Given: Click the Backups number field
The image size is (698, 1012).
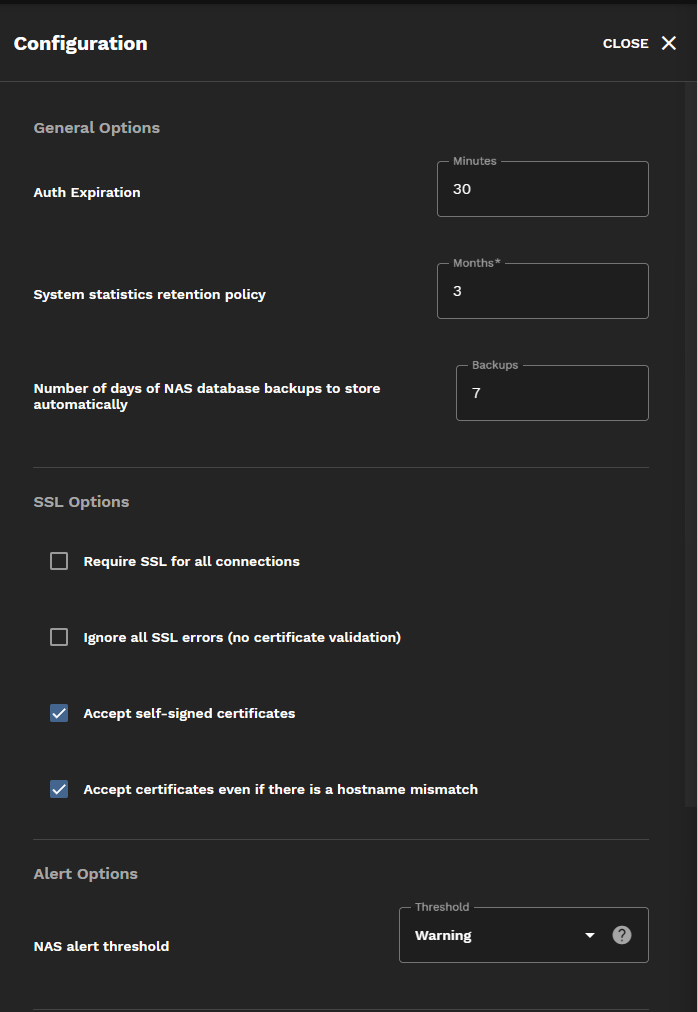Looking at the screenshot, I should pyautogui.click(x=551, y=392).
